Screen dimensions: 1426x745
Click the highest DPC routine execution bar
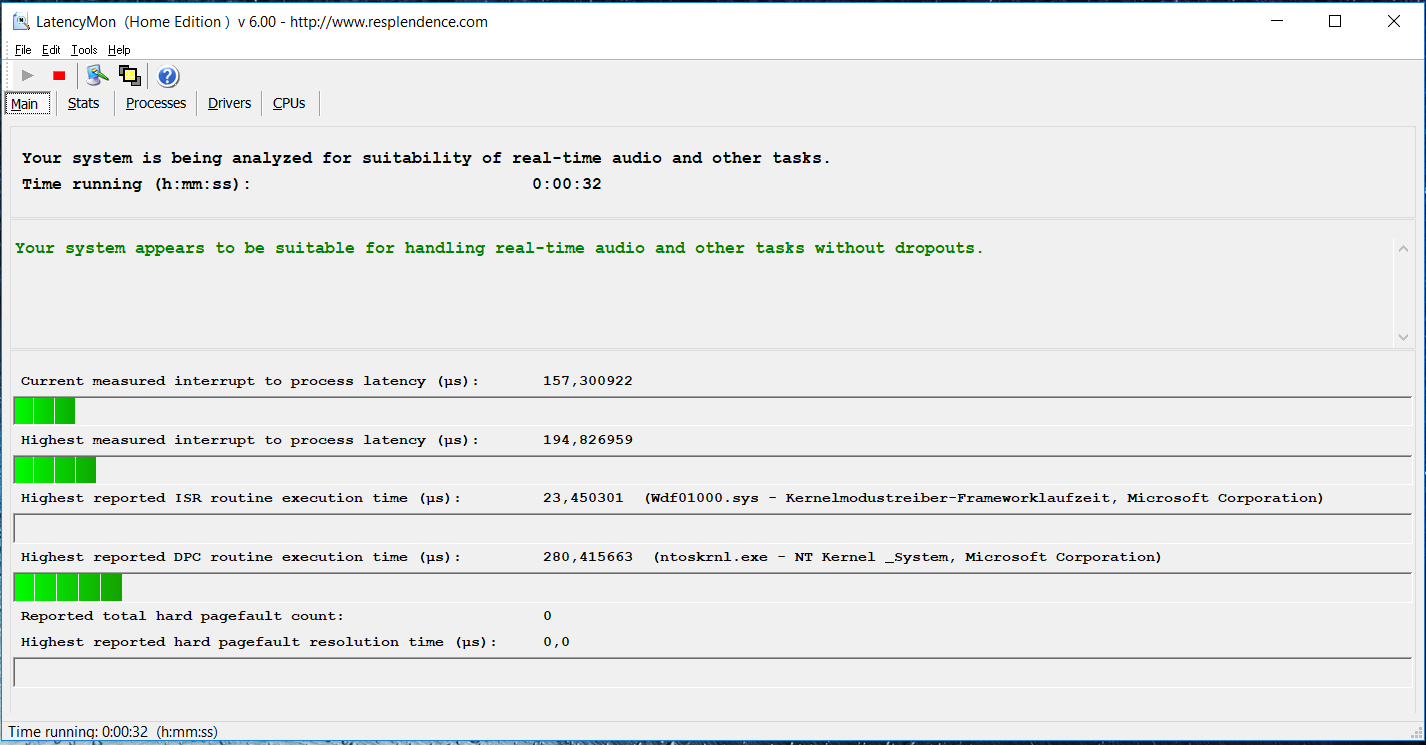(x=68, y=587)
